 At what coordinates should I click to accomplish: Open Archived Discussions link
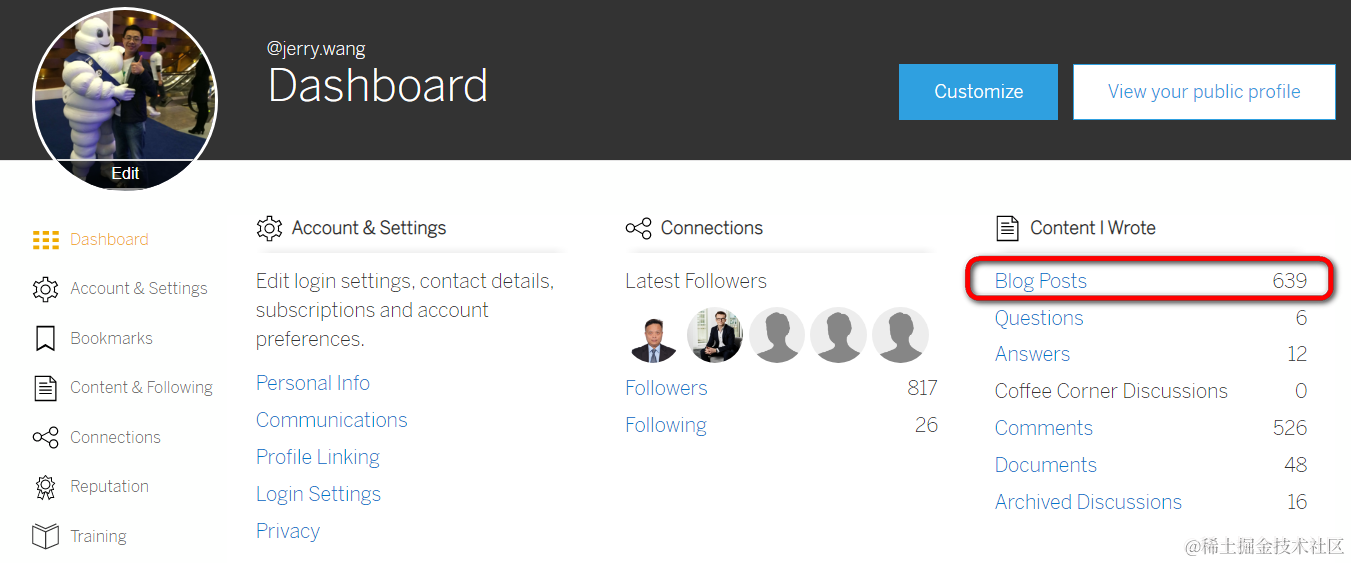click(x=1088, y=502)
